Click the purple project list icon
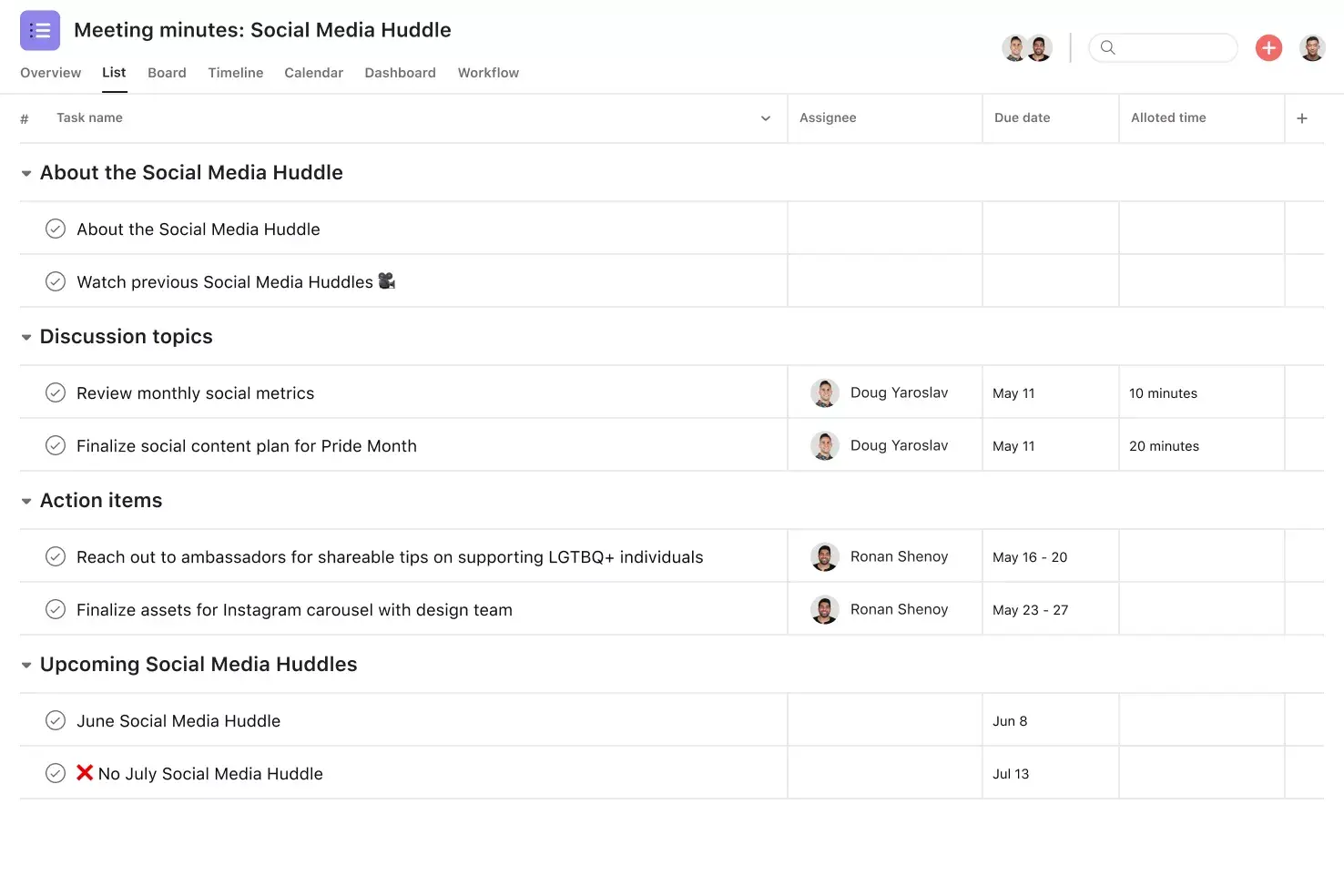The width and height of the screenshot is (1344, 896). [40, 31]
